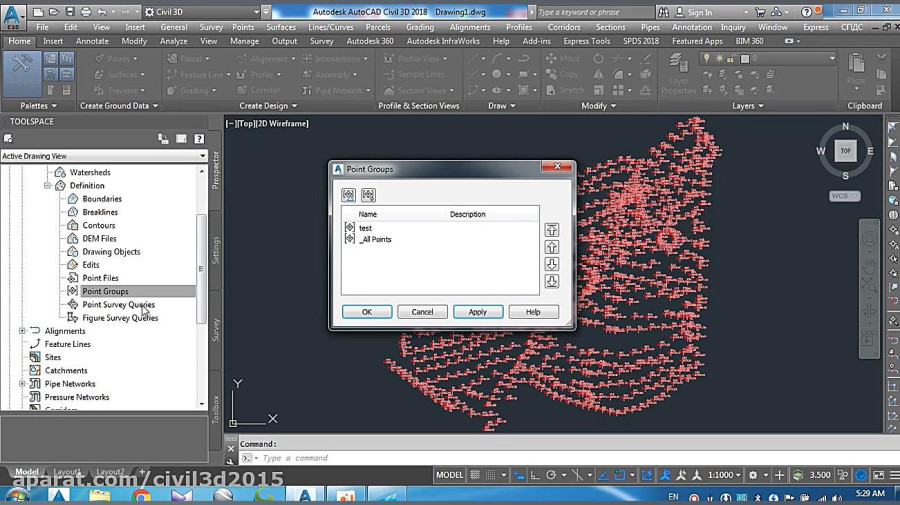Click Cancel in Point Groups dialog
Screen dimensions: 900x505
422,312
